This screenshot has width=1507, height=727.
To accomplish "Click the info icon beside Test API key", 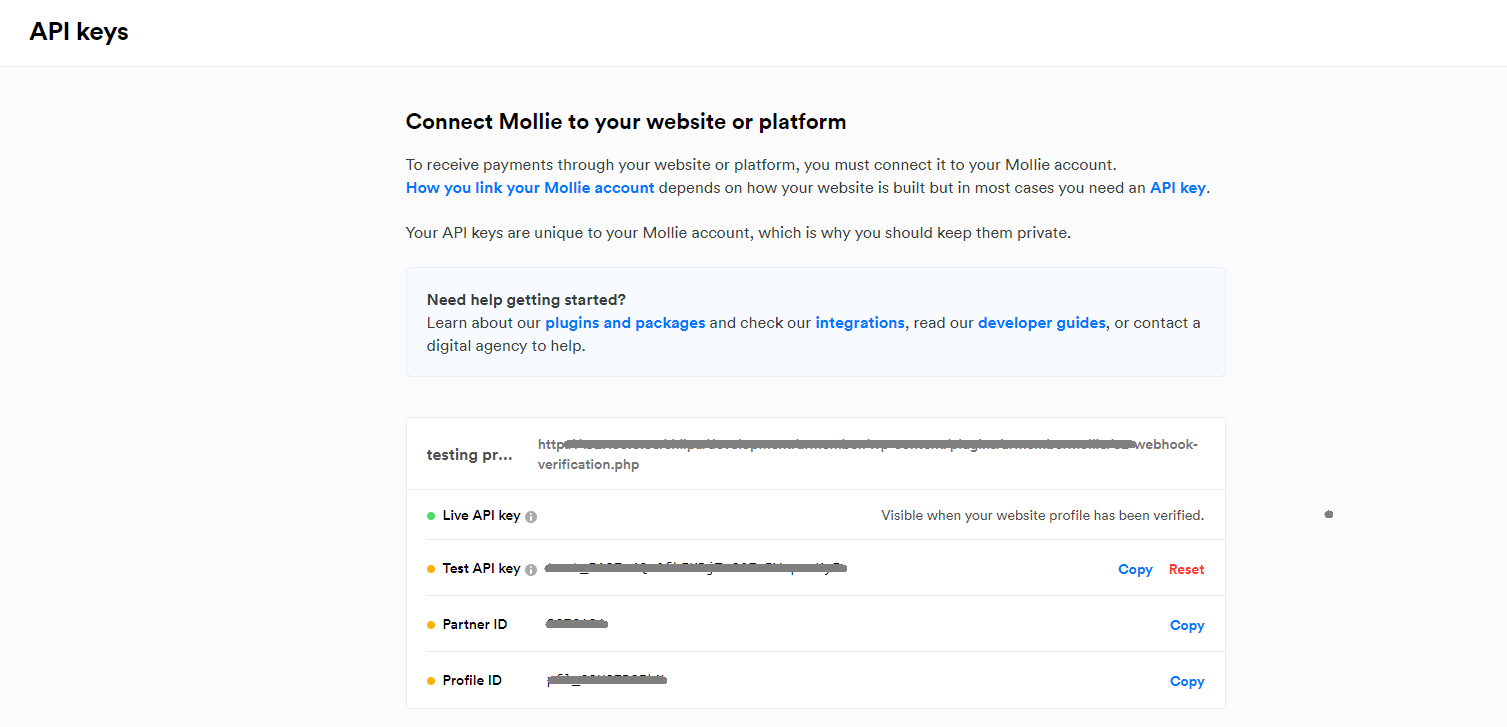I will point(531,570).
